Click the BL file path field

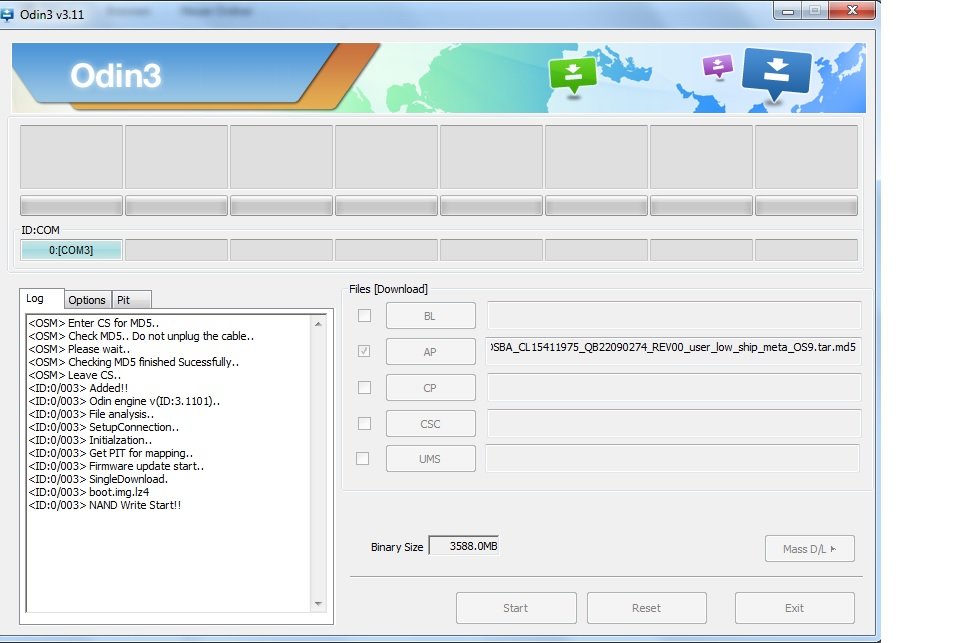pos(674,315)
